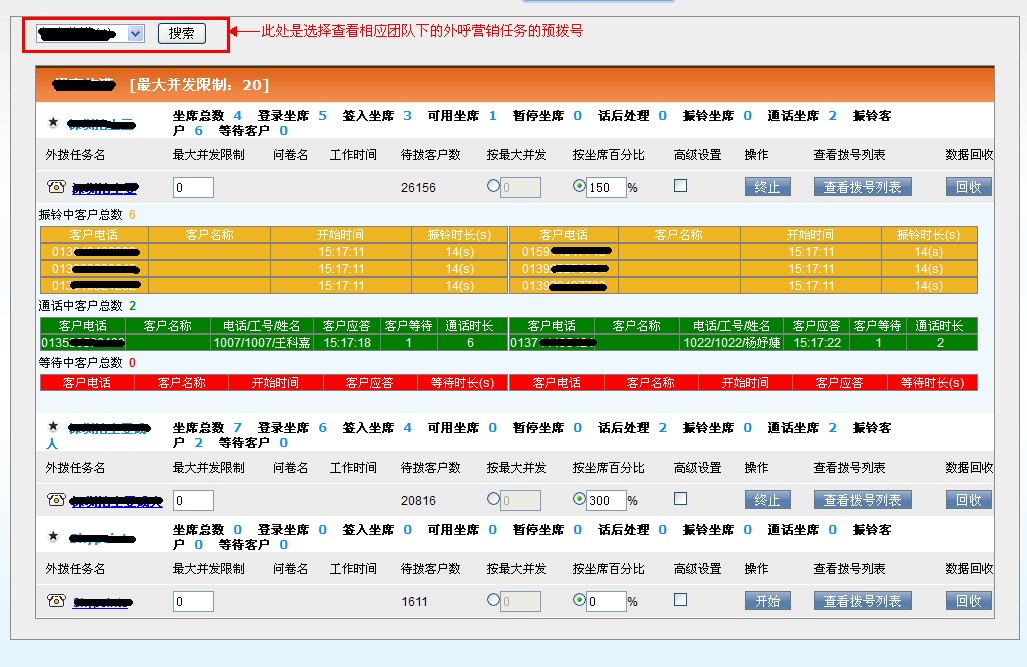Image resolution: width=1027 pixels, height=667 pixels.
Task: Enable 高级设置 checkbox in the 26156 row
Action: click(x=681, y=186)
